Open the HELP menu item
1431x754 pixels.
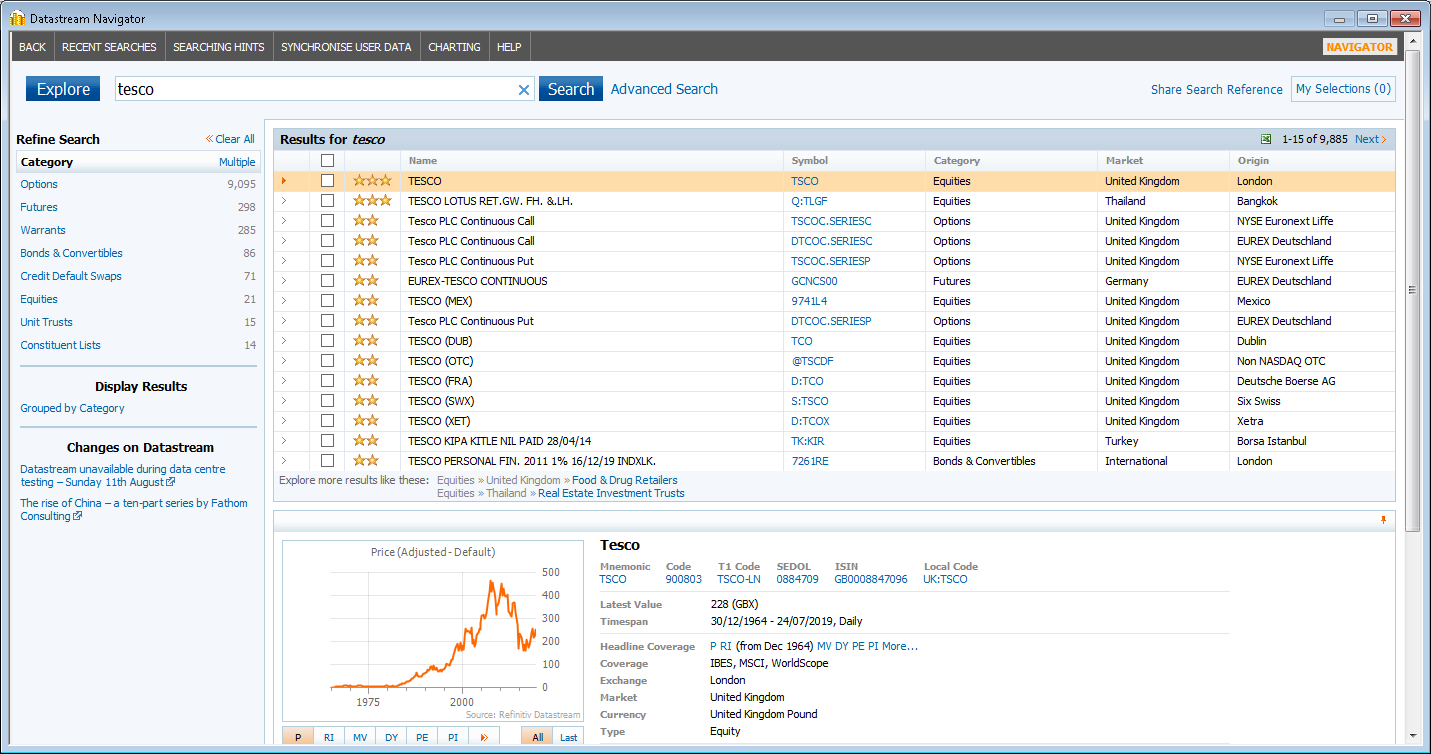pos(509,47)
